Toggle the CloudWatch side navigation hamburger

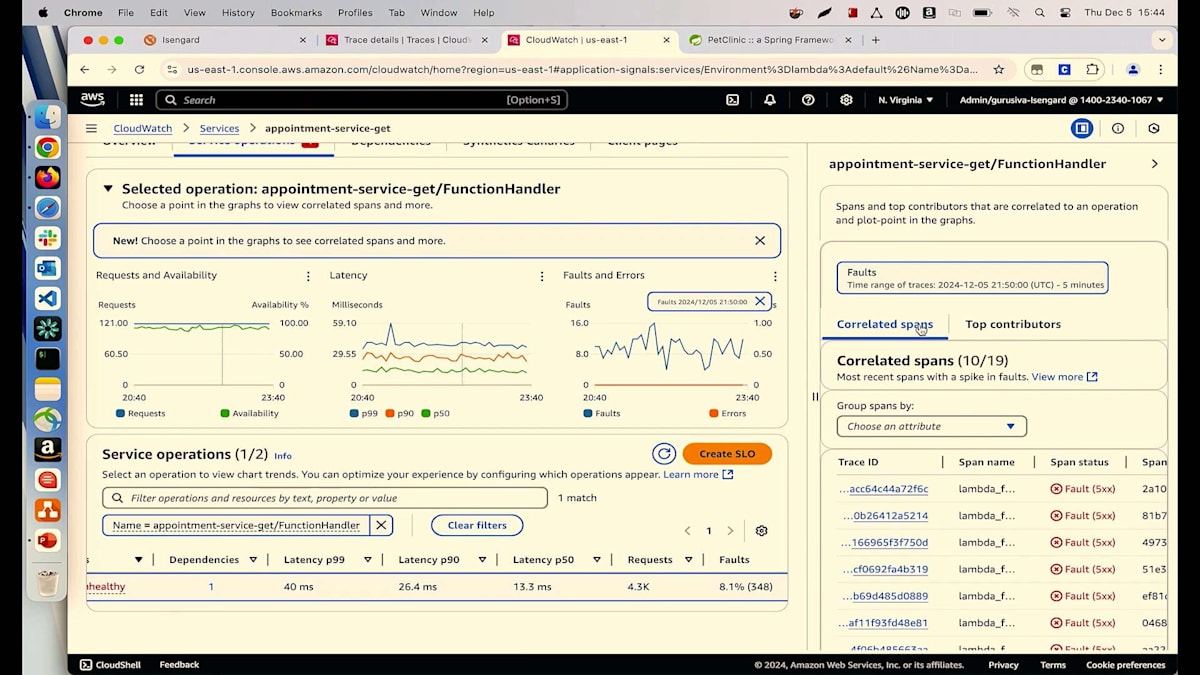point(91,128)
